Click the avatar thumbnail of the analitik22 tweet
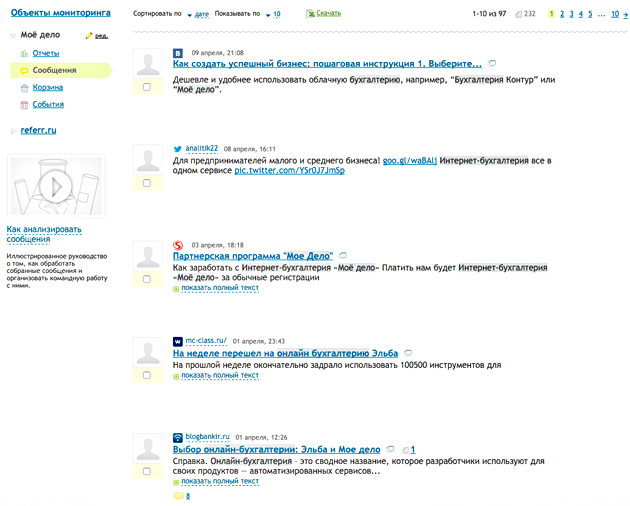 tap(148, 160)
